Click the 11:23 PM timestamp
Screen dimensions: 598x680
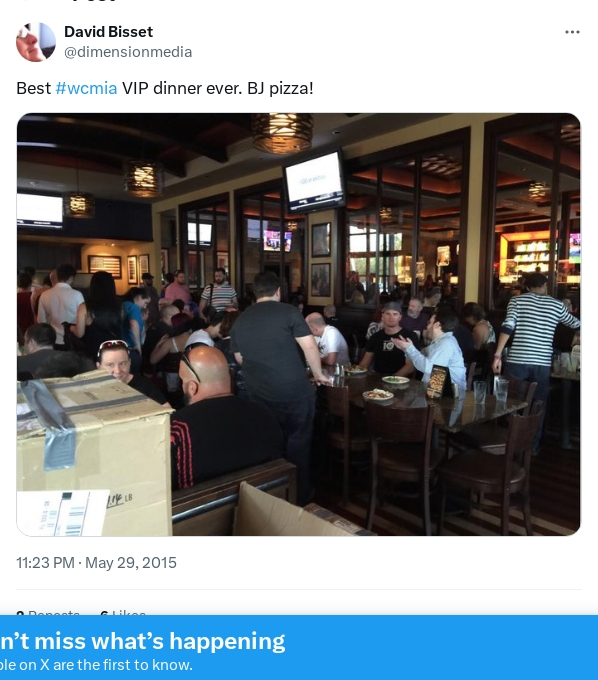click(45, 563)
